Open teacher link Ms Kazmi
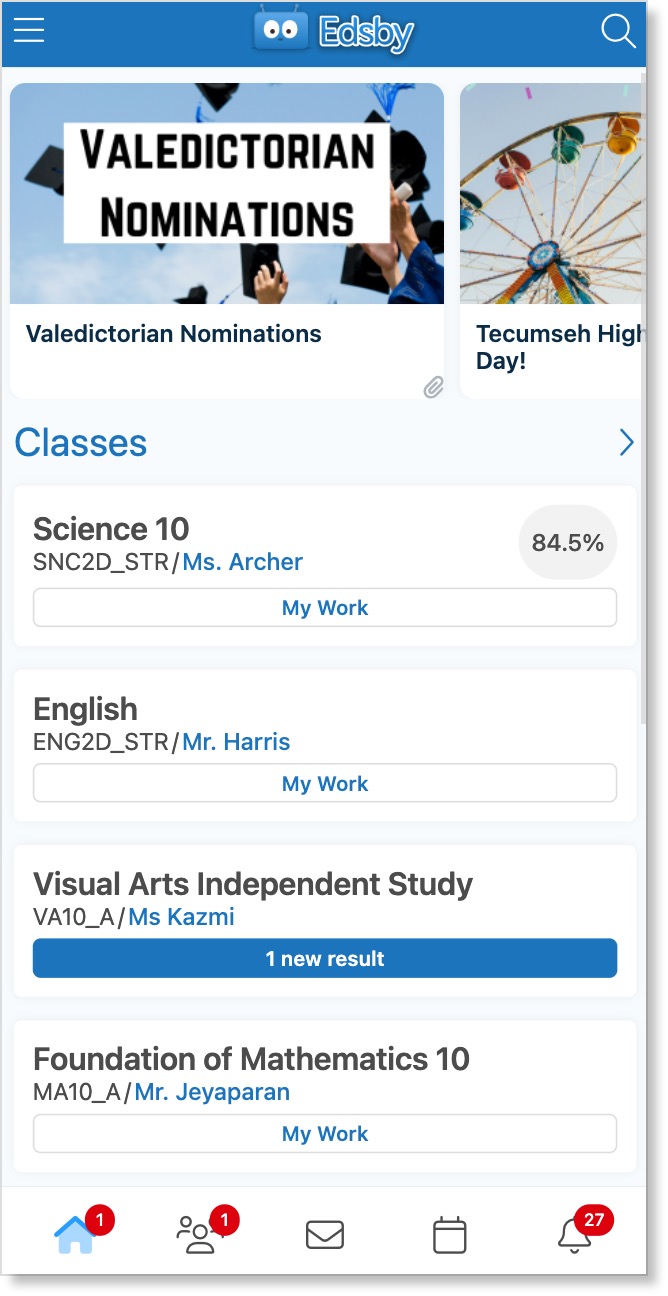 181,917
